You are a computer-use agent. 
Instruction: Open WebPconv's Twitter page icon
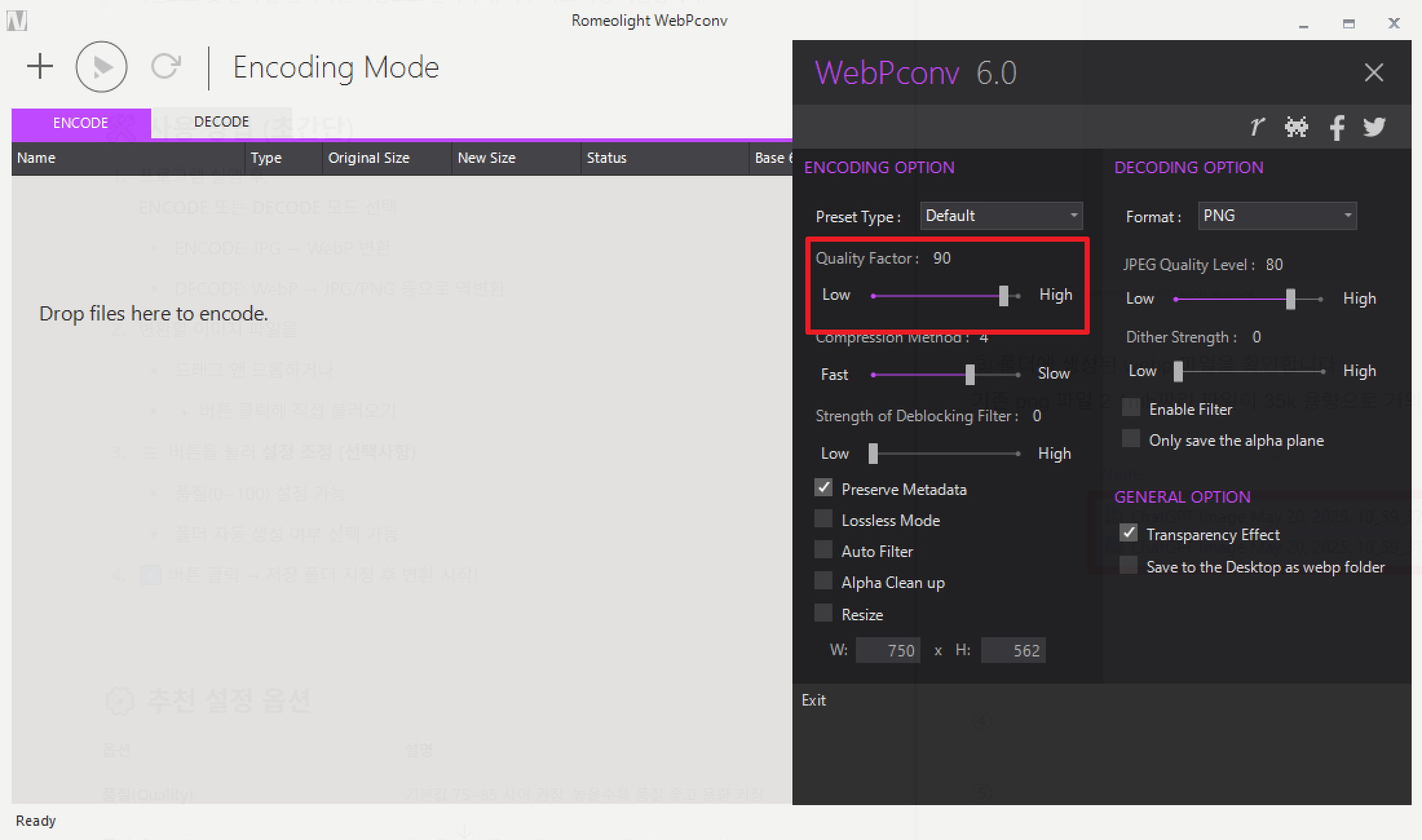pos(1375,127)
